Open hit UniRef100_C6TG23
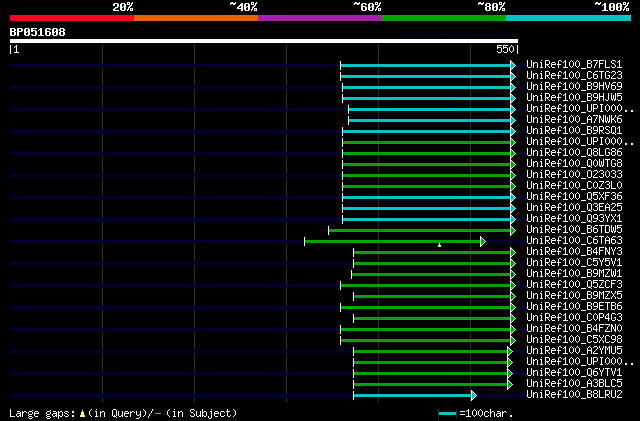 [574, 76]
